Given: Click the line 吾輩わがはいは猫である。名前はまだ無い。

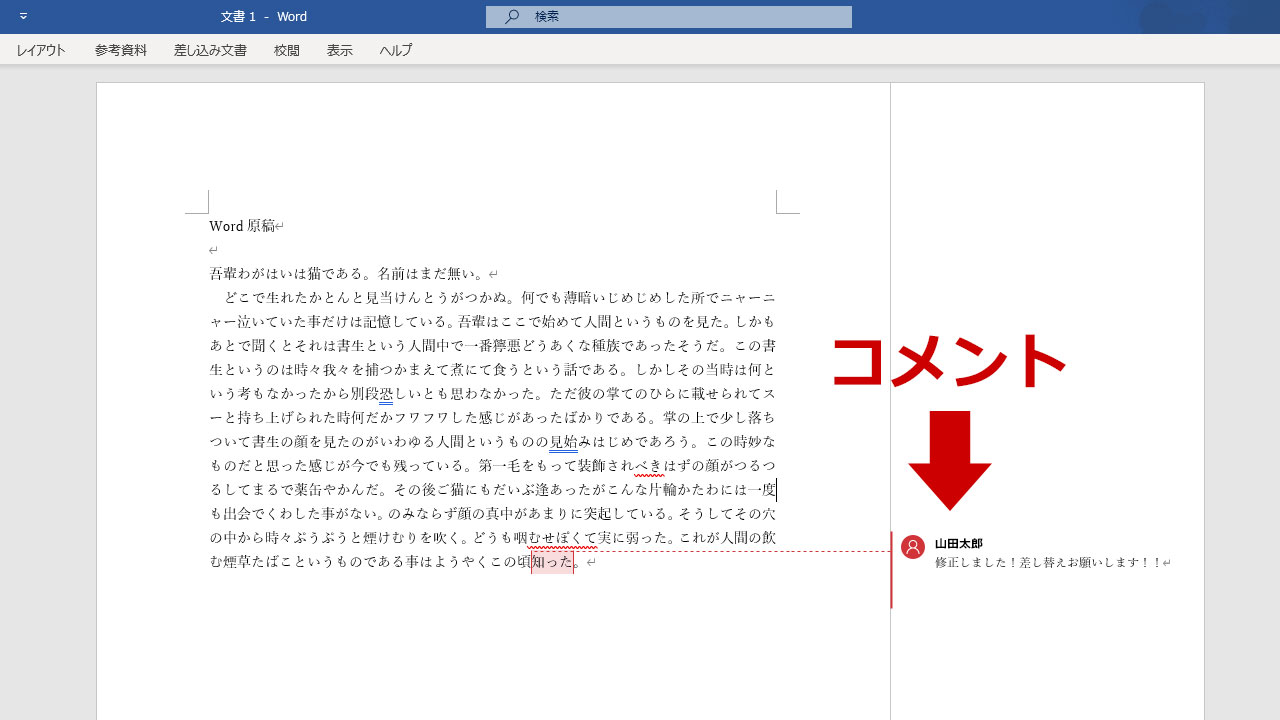Looking at the screenshot, I should pos(348,273).
